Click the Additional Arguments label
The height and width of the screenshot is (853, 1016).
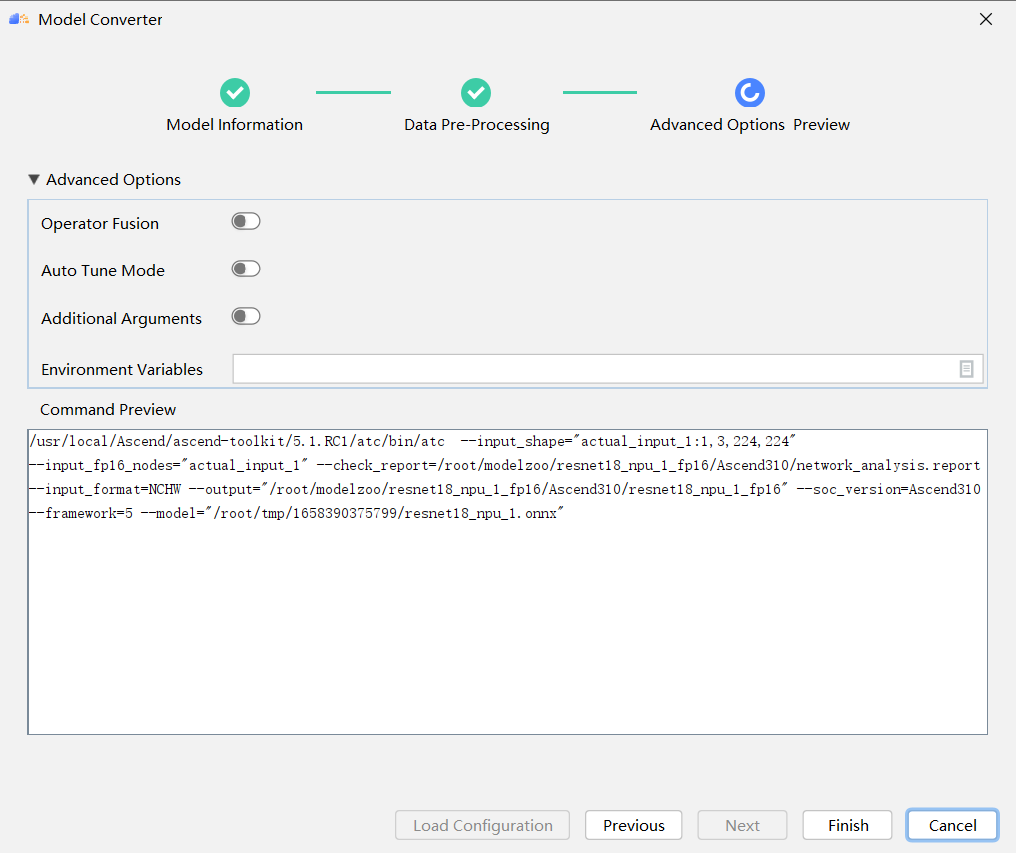tap(121, 318)
